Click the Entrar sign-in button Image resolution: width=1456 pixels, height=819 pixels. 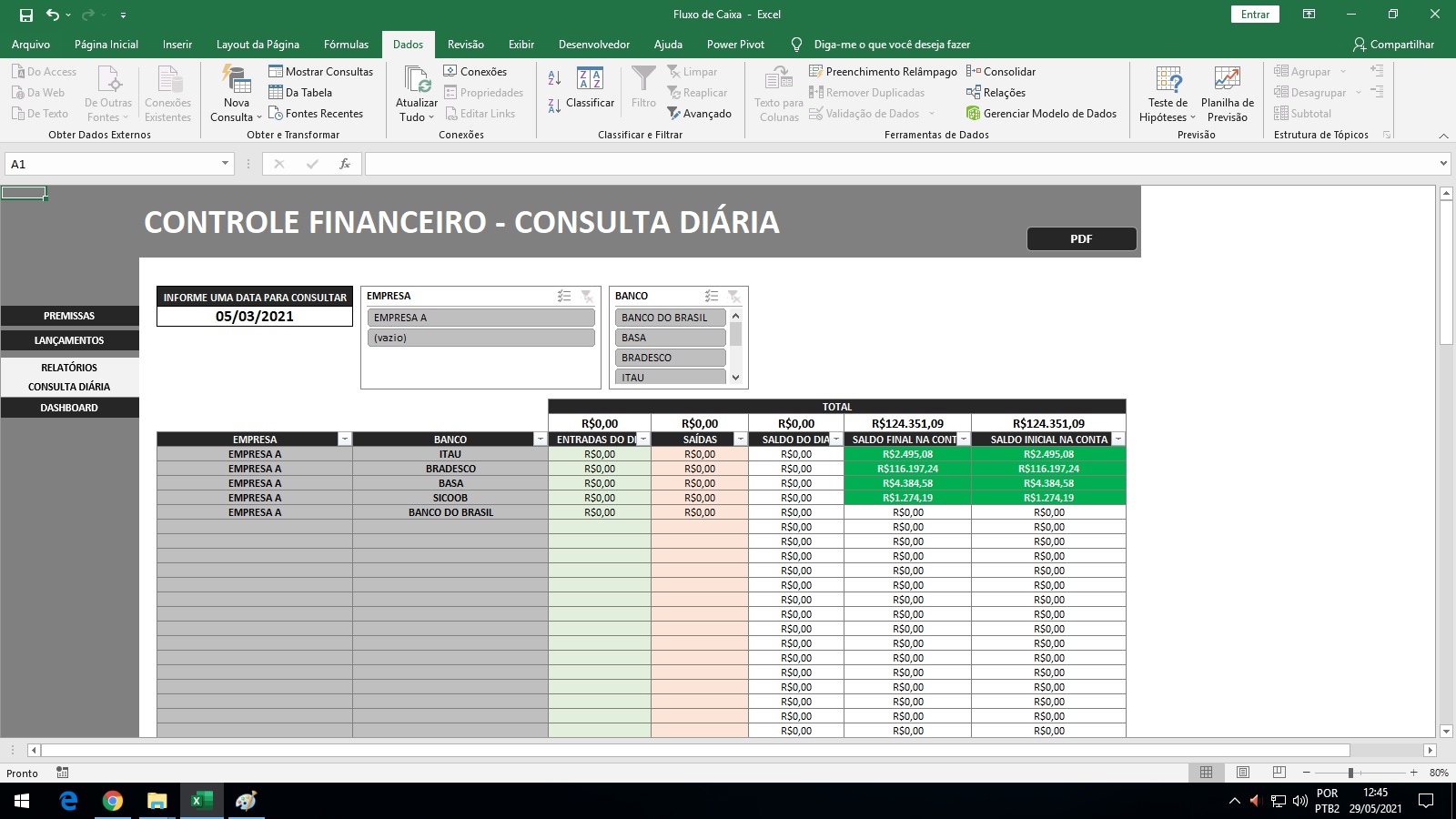point(1255,15)
